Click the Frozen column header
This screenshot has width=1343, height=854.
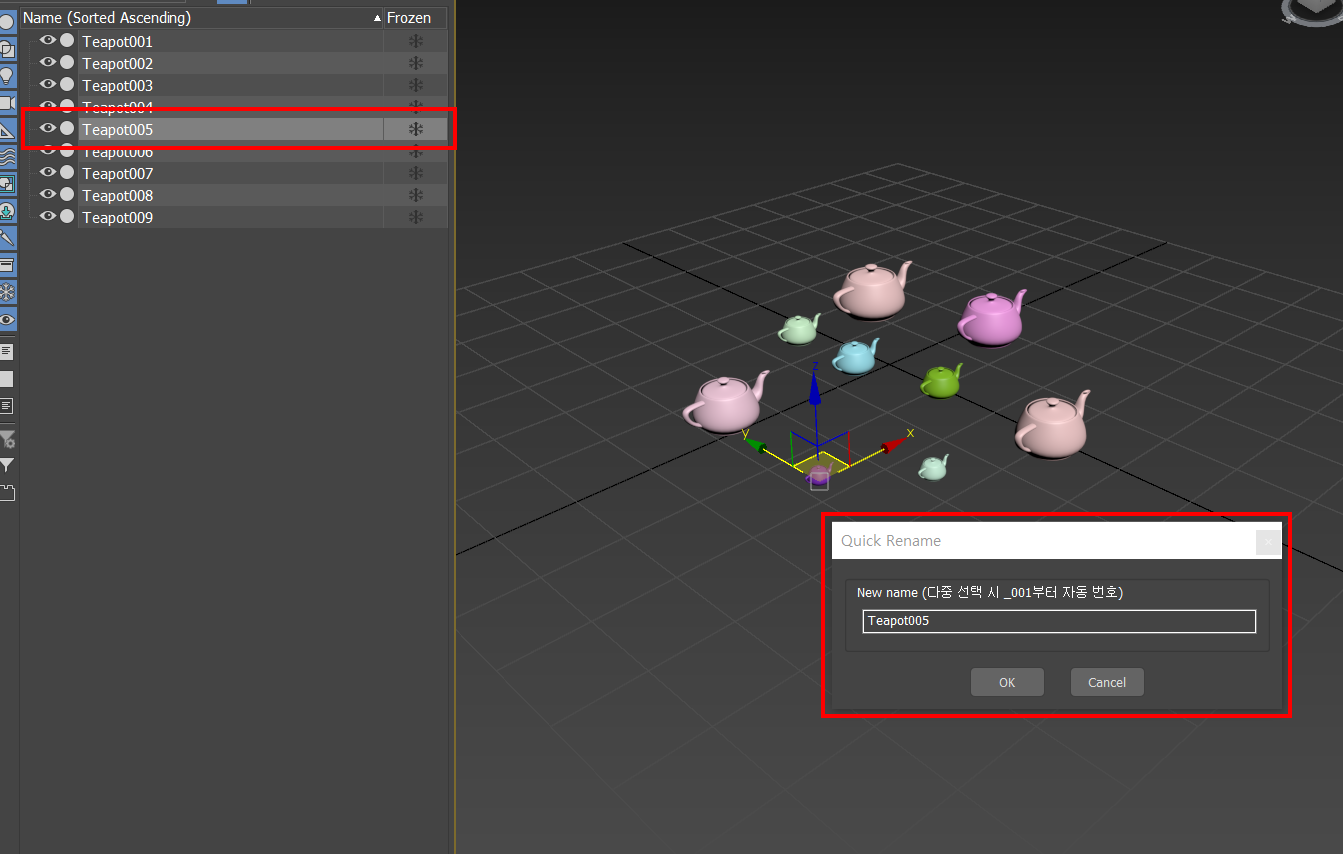coord(415,18)
